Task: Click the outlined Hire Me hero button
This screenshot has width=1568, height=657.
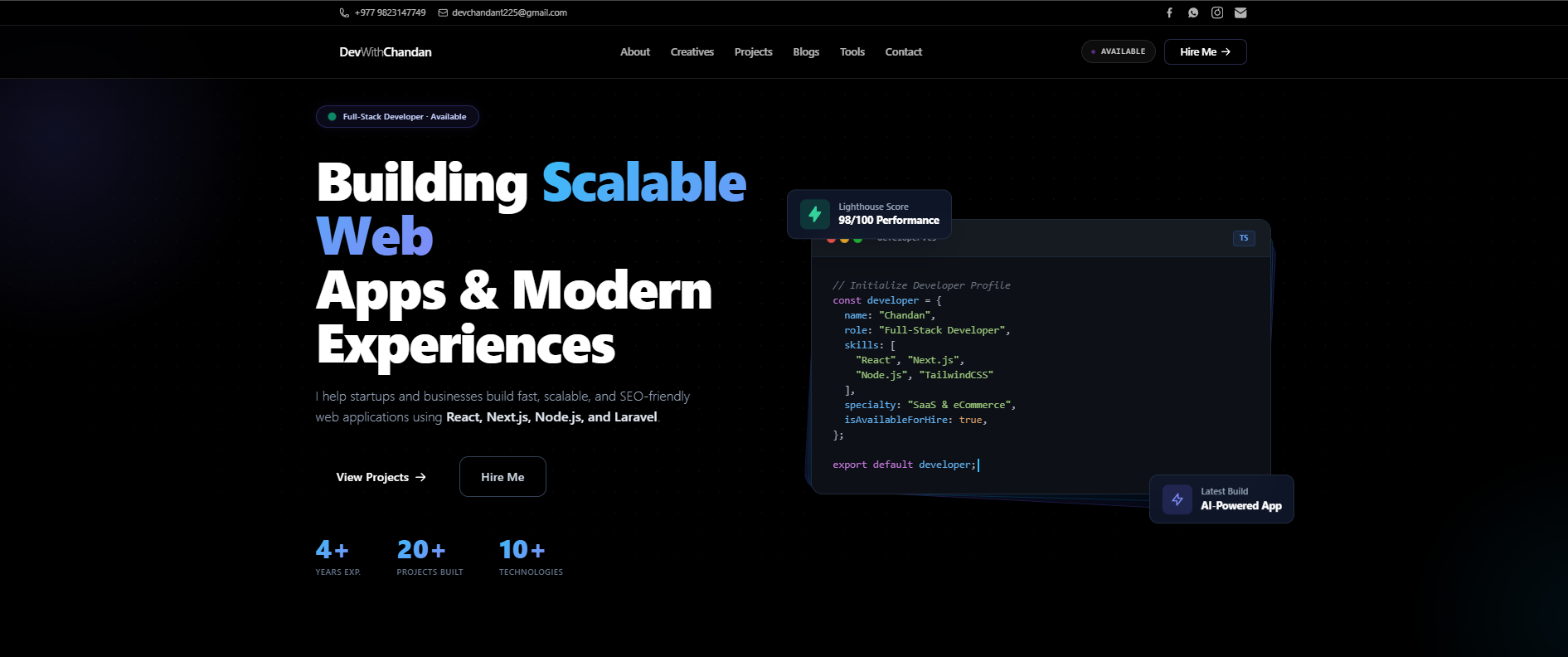Action: 502,477
